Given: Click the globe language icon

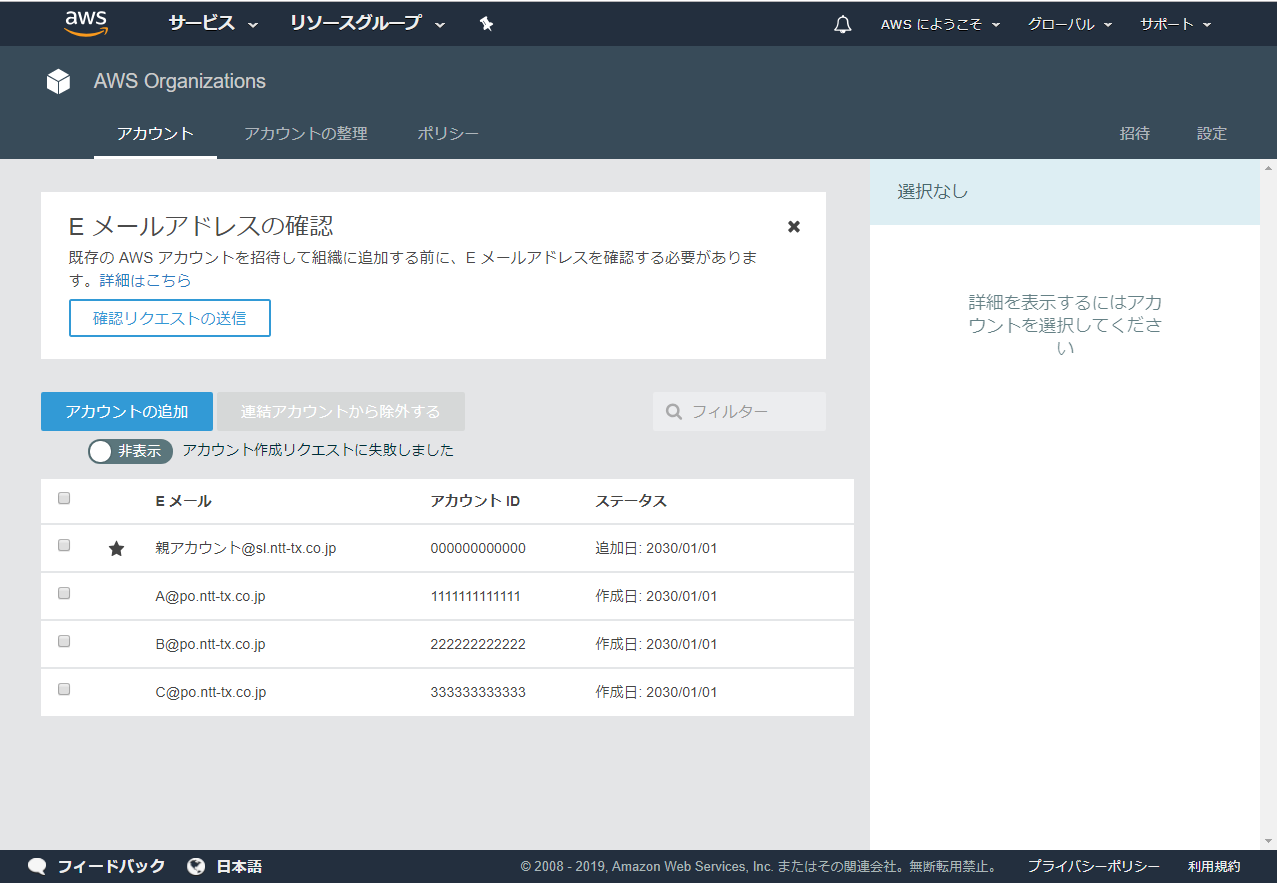Looking at the screenshot, I should pos(196,866).
